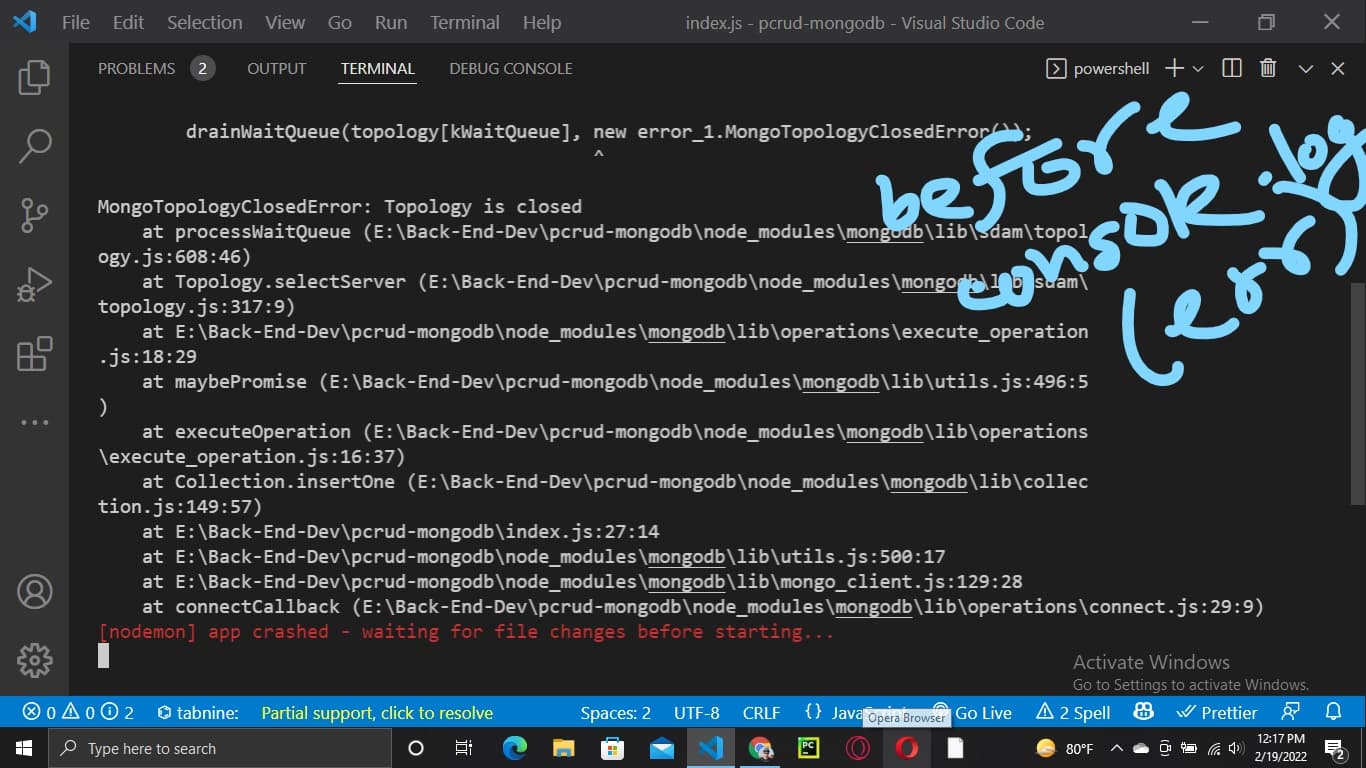Switch to the PROBLEMS tab
1366x768 pixels.
136,68
